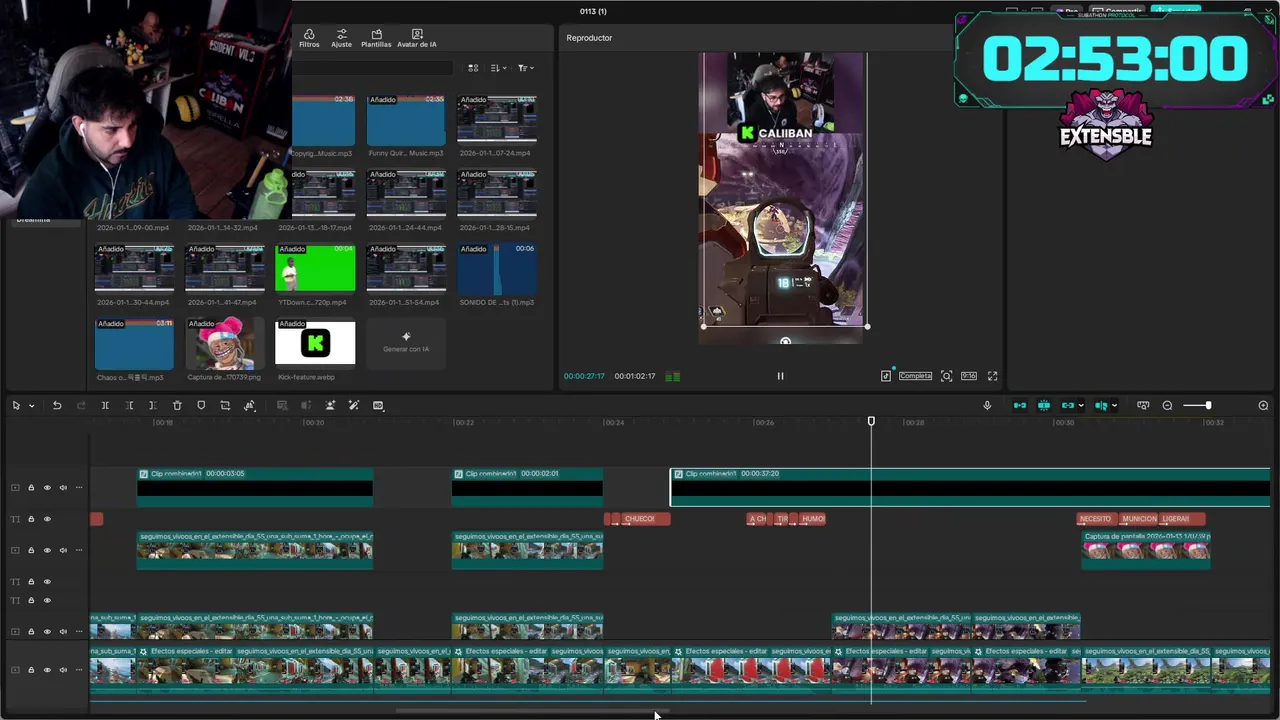Viewport: 1280px width, 720px height.
Task: Trim clip start to playhead
Action: click(129, 405)
